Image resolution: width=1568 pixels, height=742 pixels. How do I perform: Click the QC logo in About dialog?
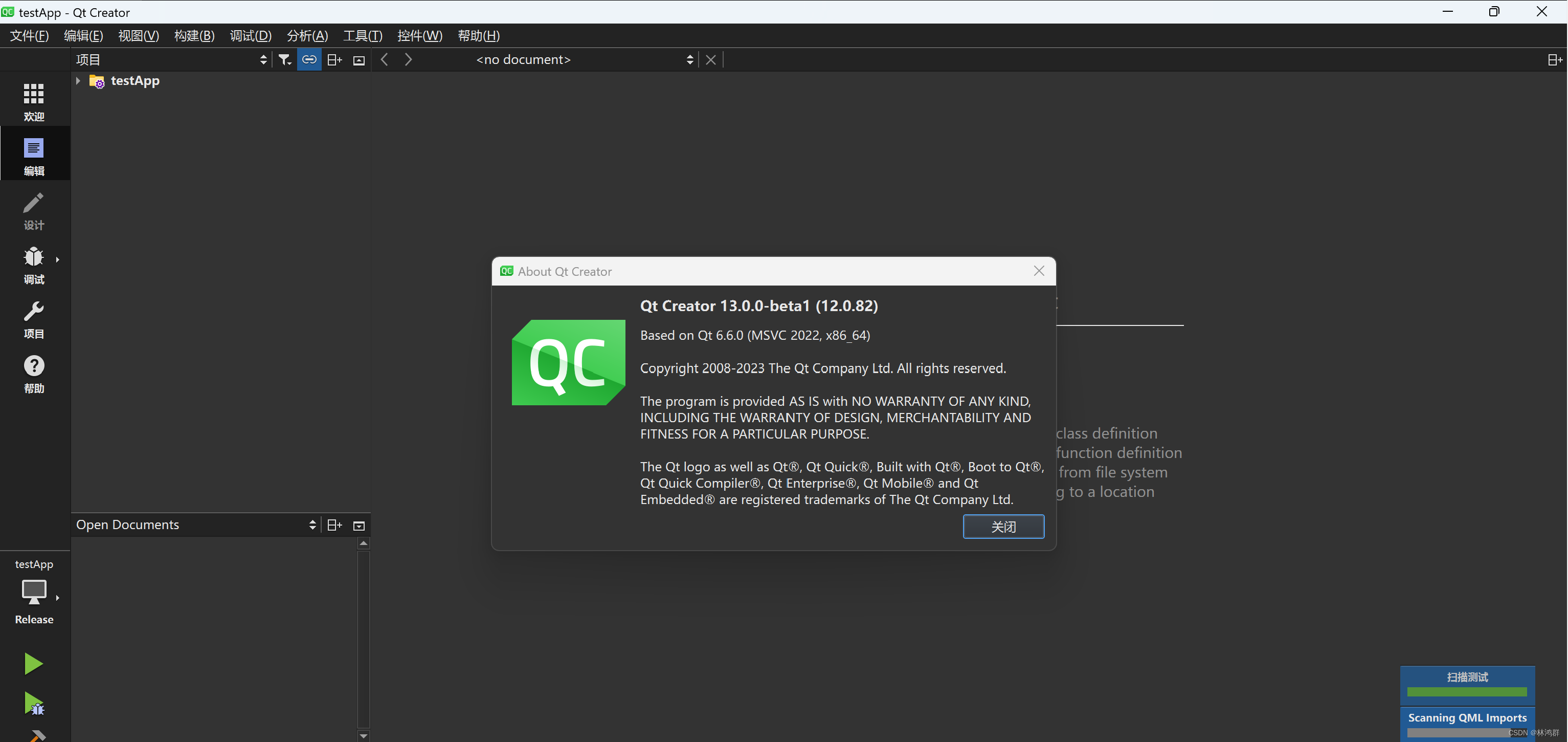[x=569, y=362]
